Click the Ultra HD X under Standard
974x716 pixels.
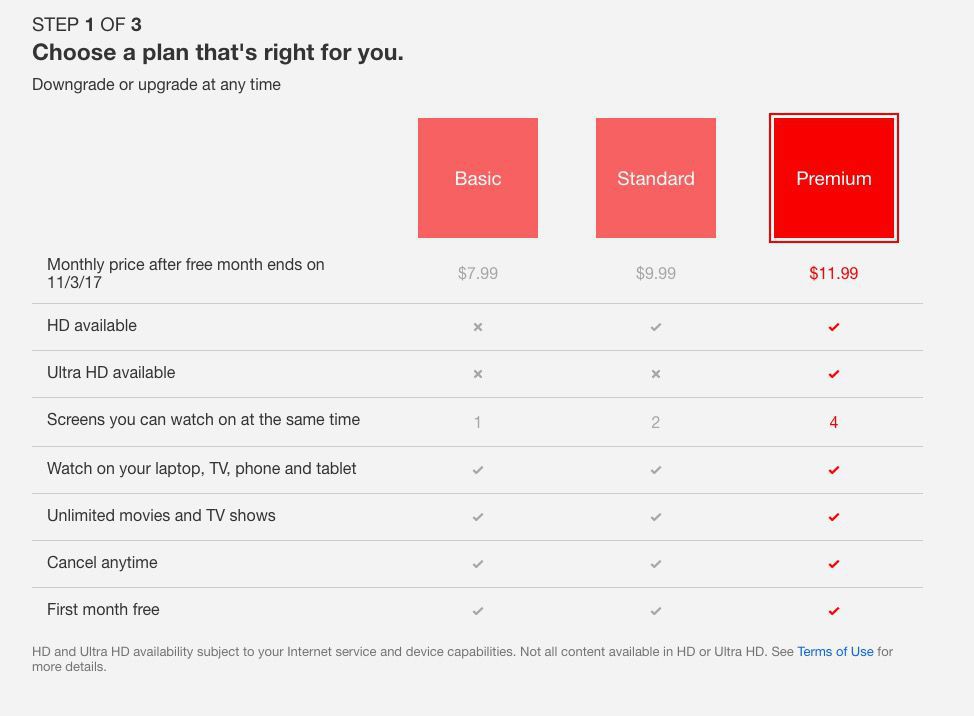656,373
